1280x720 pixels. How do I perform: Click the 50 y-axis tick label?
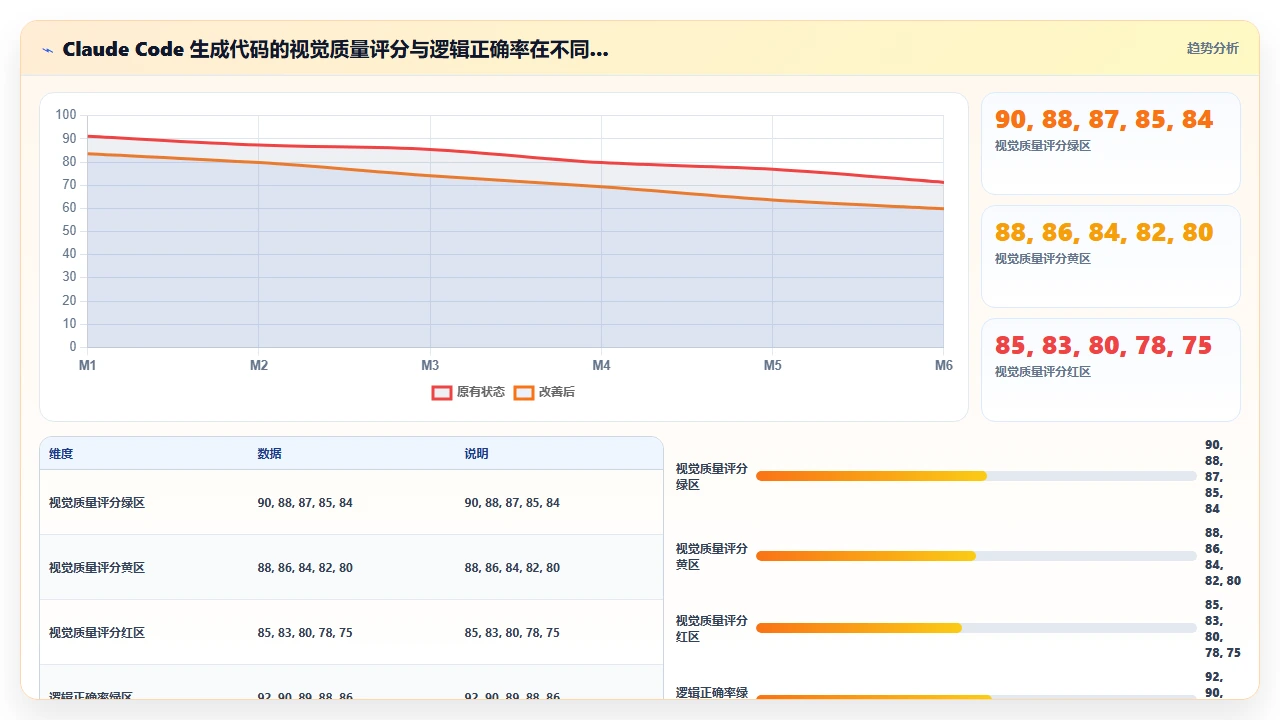click(x=69, y=231)
